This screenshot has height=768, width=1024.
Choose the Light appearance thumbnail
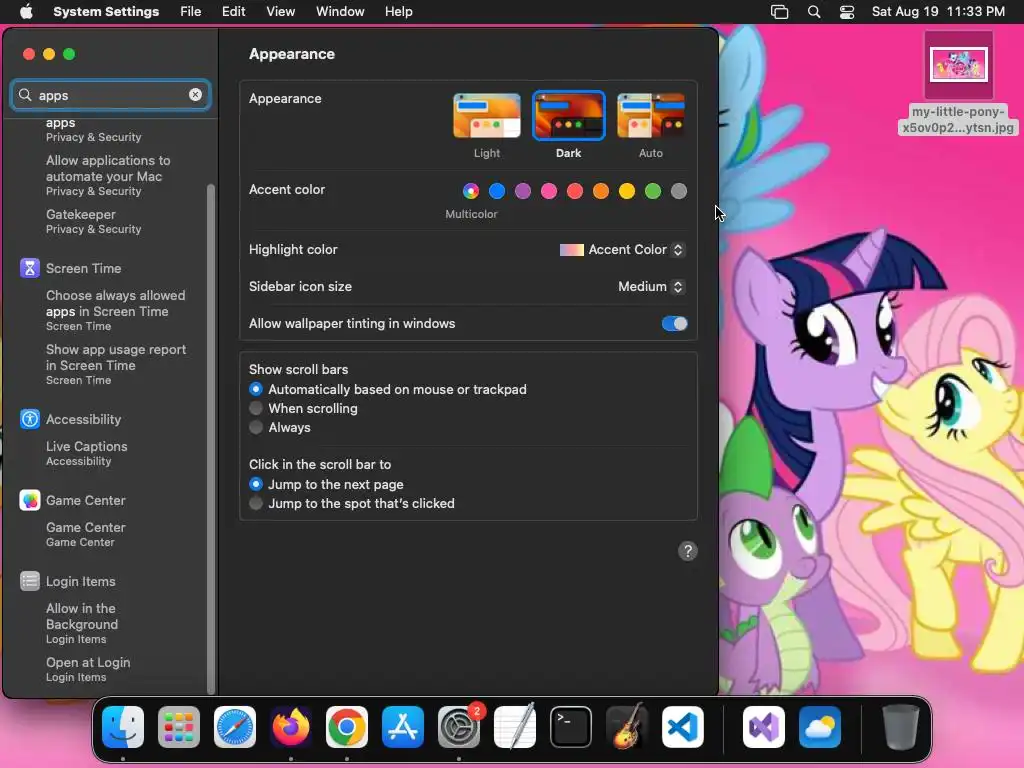pyautogui.click(x=487, y=116)
